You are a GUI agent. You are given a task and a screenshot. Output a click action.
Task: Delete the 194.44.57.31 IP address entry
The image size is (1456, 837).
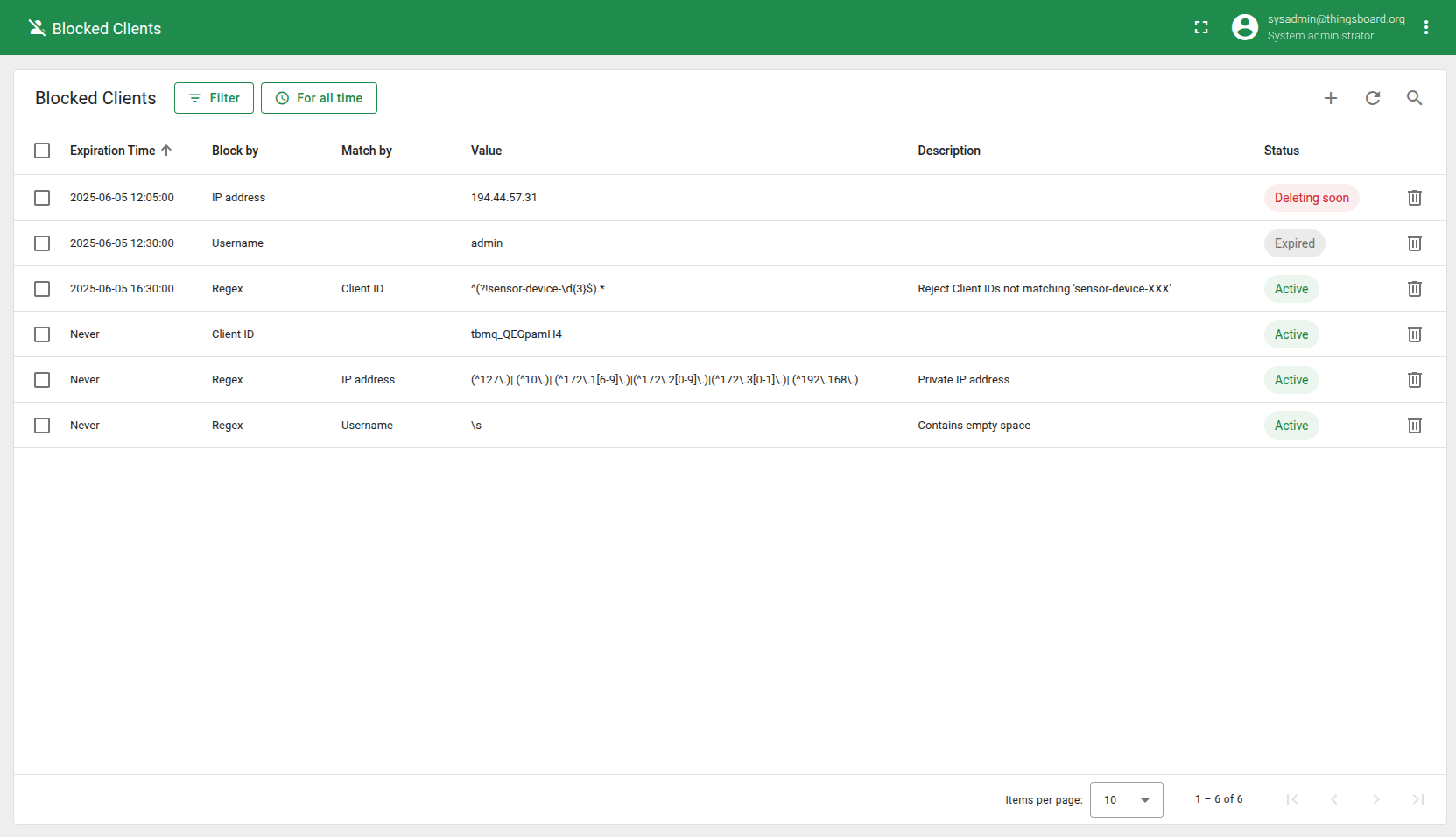click(1414, 198)
